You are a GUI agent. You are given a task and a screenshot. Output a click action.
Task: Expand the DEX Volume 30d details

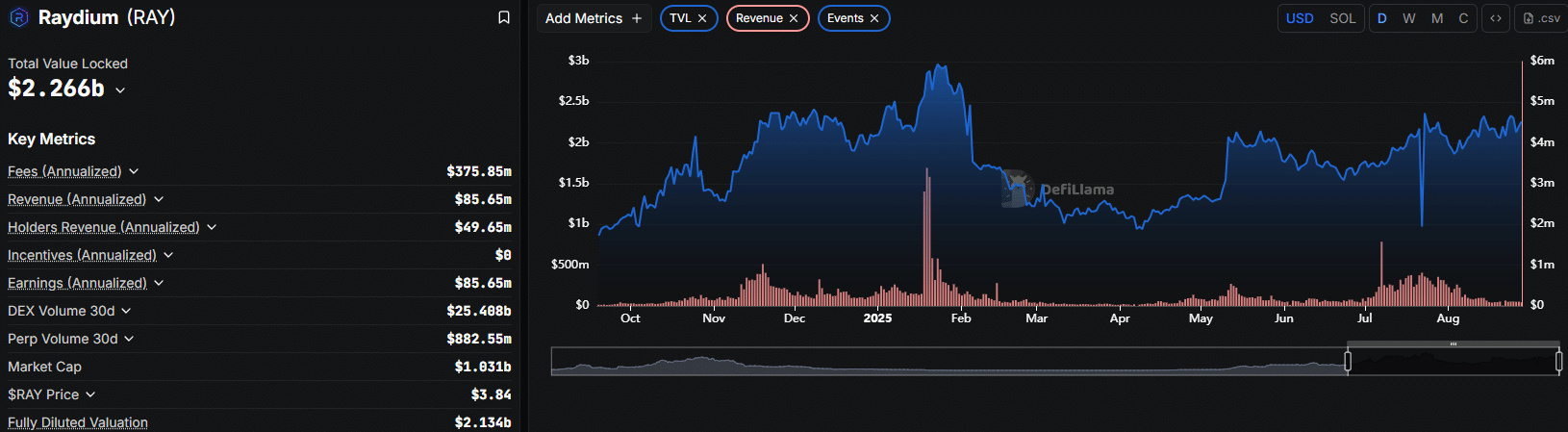pyautogui.click(x=126, y=311)
